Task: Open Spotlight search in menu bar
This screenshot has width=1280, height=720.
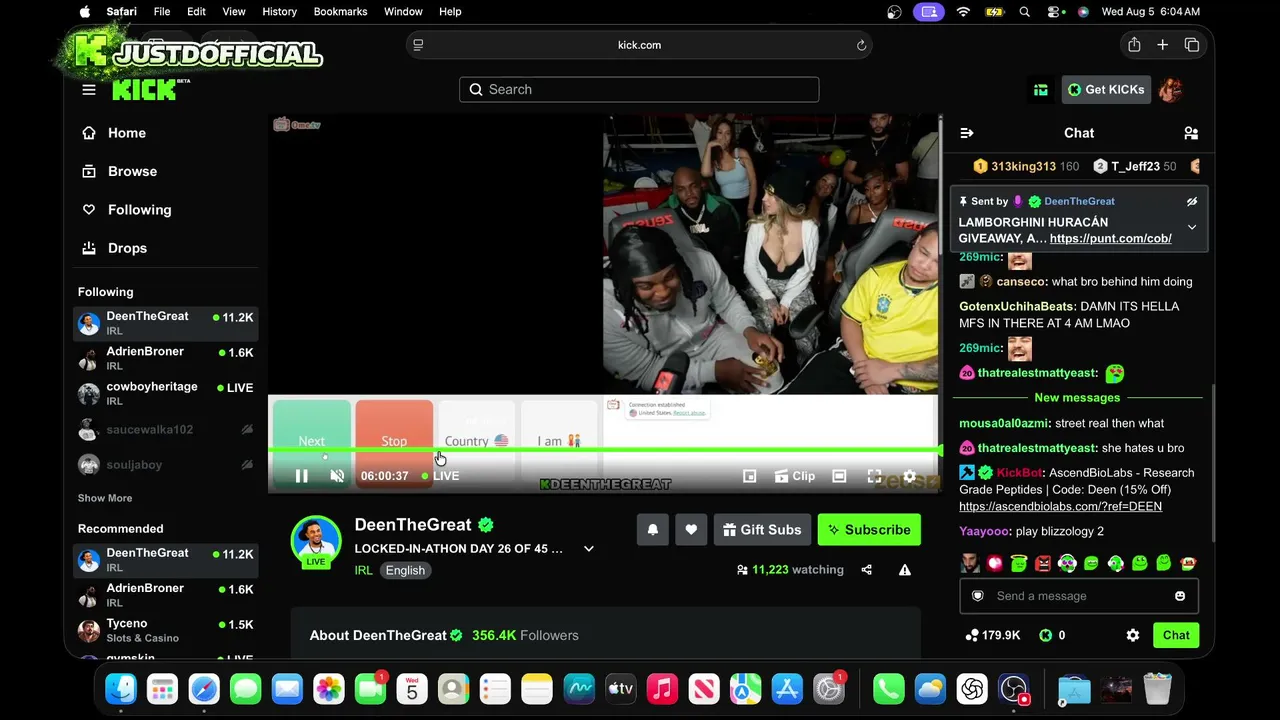Action: (x=1024, y=12)
